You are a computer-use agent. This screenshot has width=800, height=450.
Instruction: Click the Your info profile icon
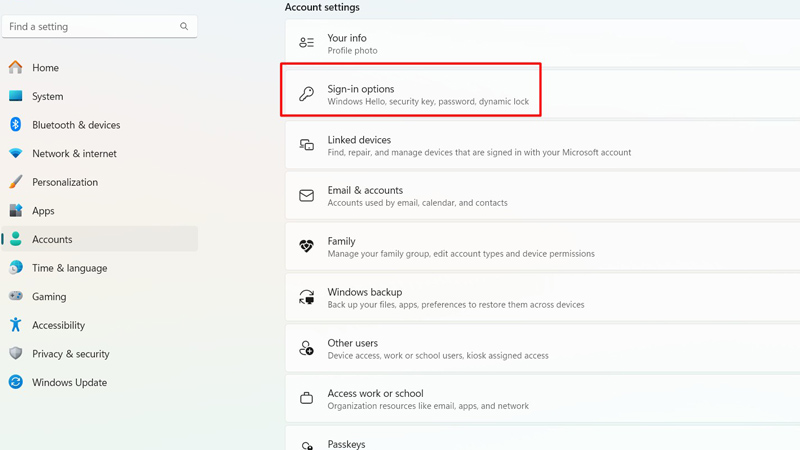point(306,42)
